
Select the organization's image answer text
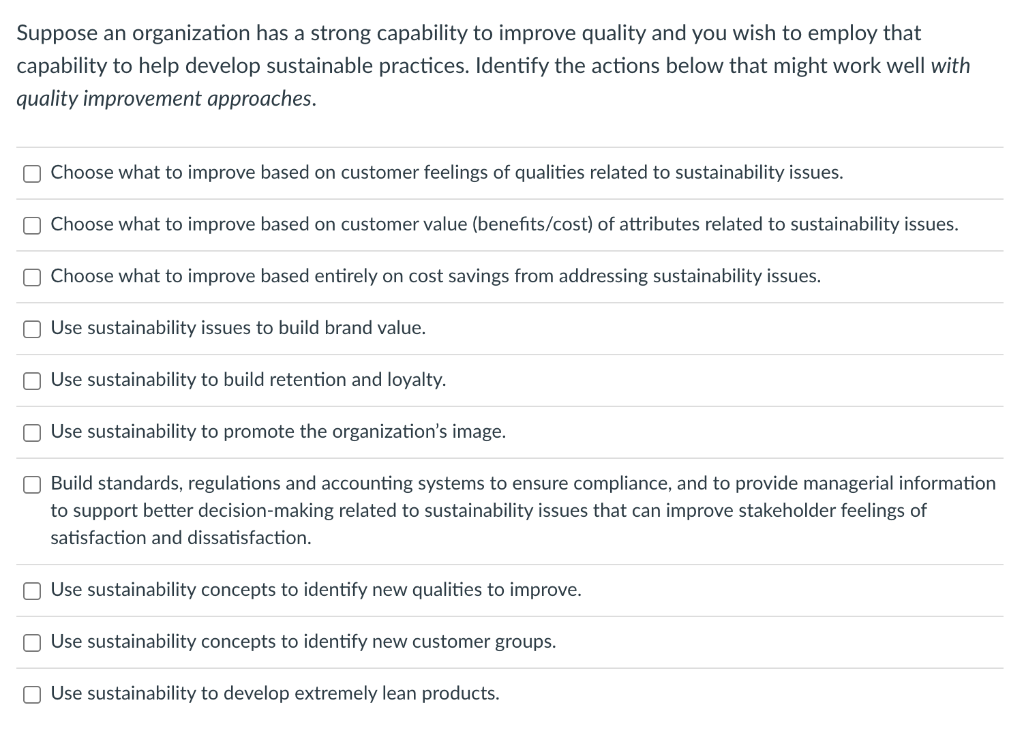coord(279,431)
